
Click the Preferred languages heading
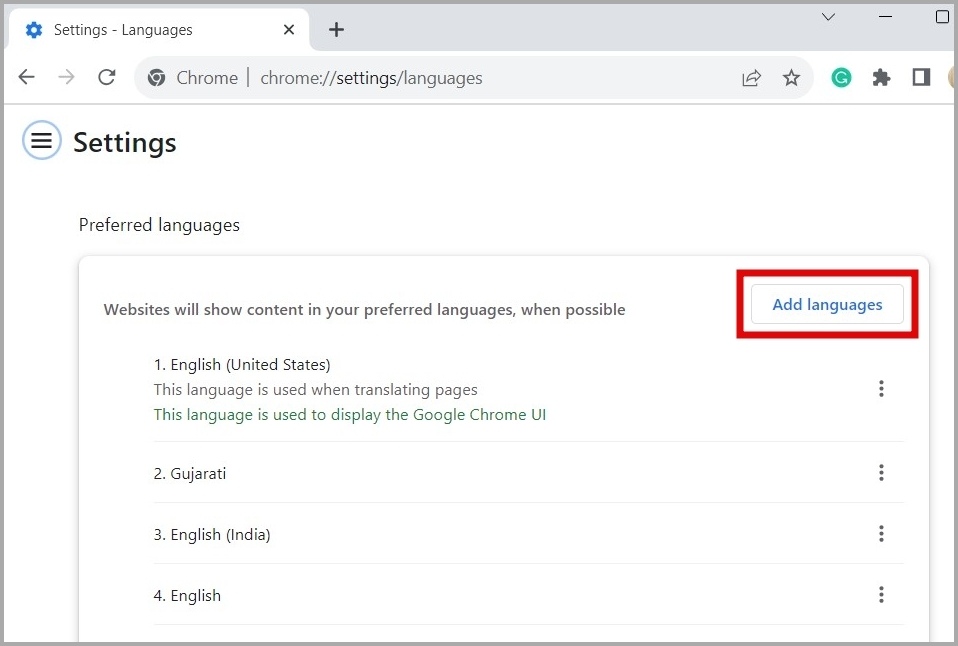pyautogui.click(x=159, y=225)
